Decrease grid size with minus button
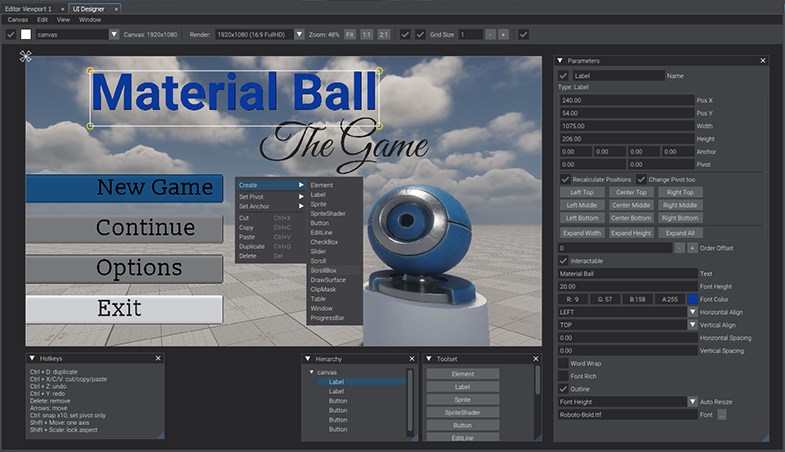This screenshot has width=785, height=452. [490, 35]
